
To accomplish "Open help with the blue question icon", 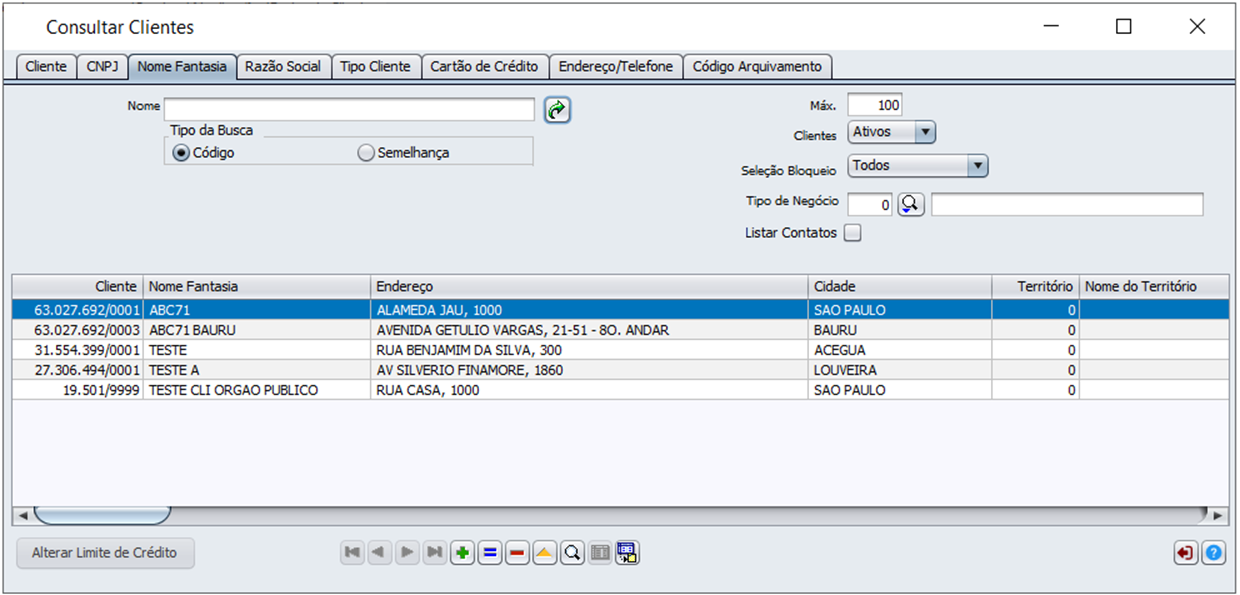I will point(1214,553).
